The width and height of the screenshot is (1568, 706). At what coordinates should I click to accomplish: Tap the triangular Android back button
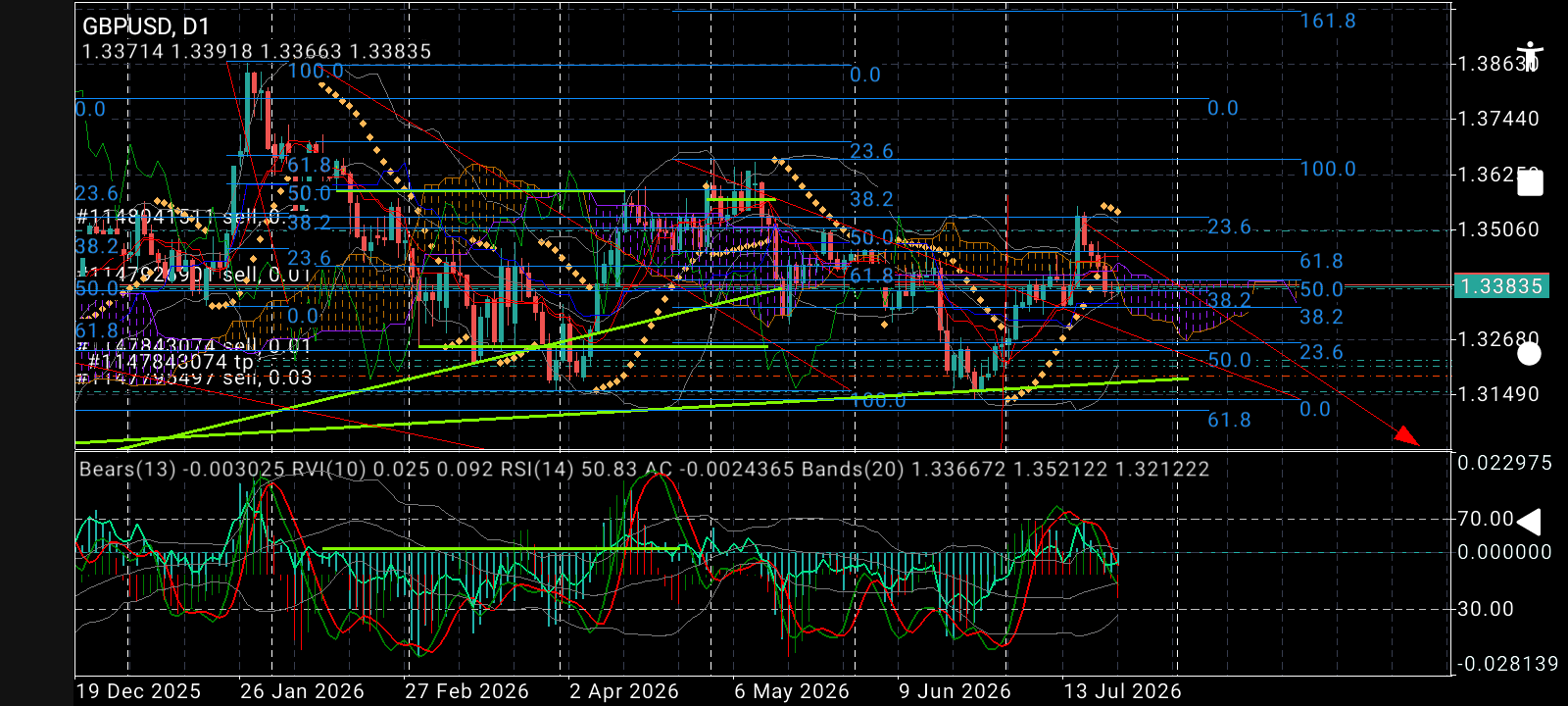tap(1529, 522)
